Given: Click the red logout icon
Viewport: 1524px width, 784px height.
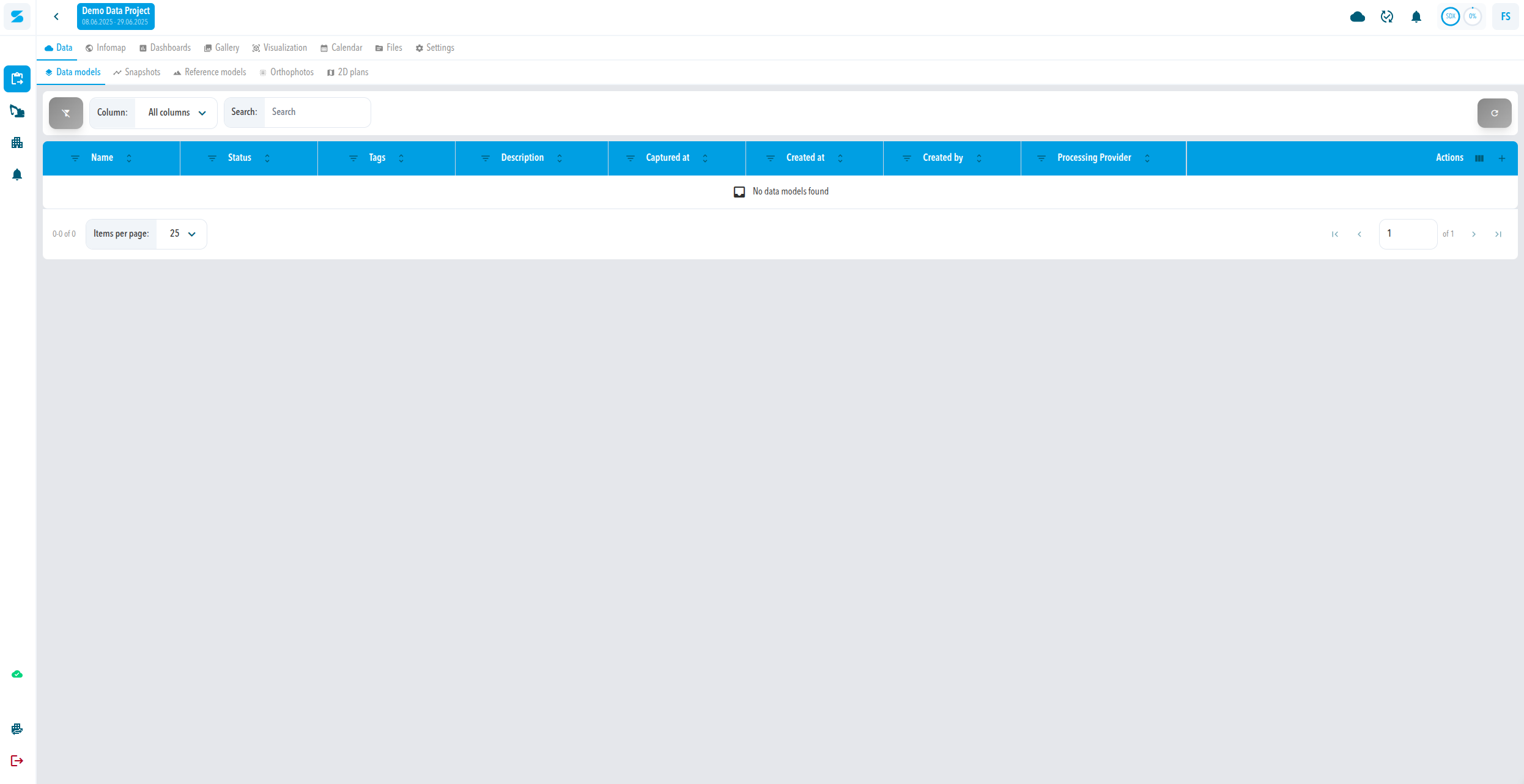Looking at the screenshot, I should point(17,761).
